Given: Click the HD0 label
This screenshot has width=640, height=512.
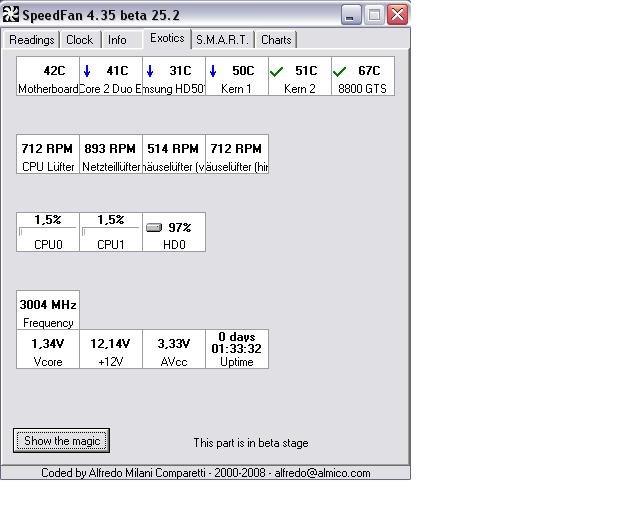Looking at the screenshot, I should pyautogui.click(x=174, y=245).
